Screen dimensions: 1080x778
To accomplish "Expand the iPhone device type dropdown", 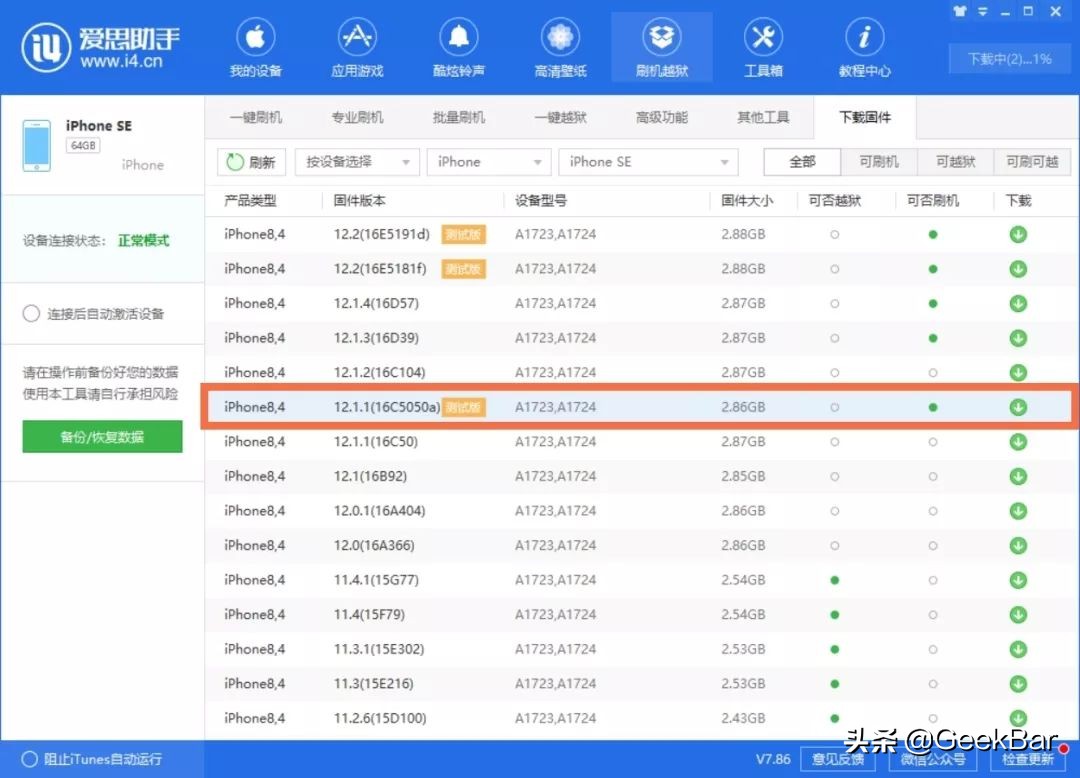I will pyautogui.click(x=488, y=161).
